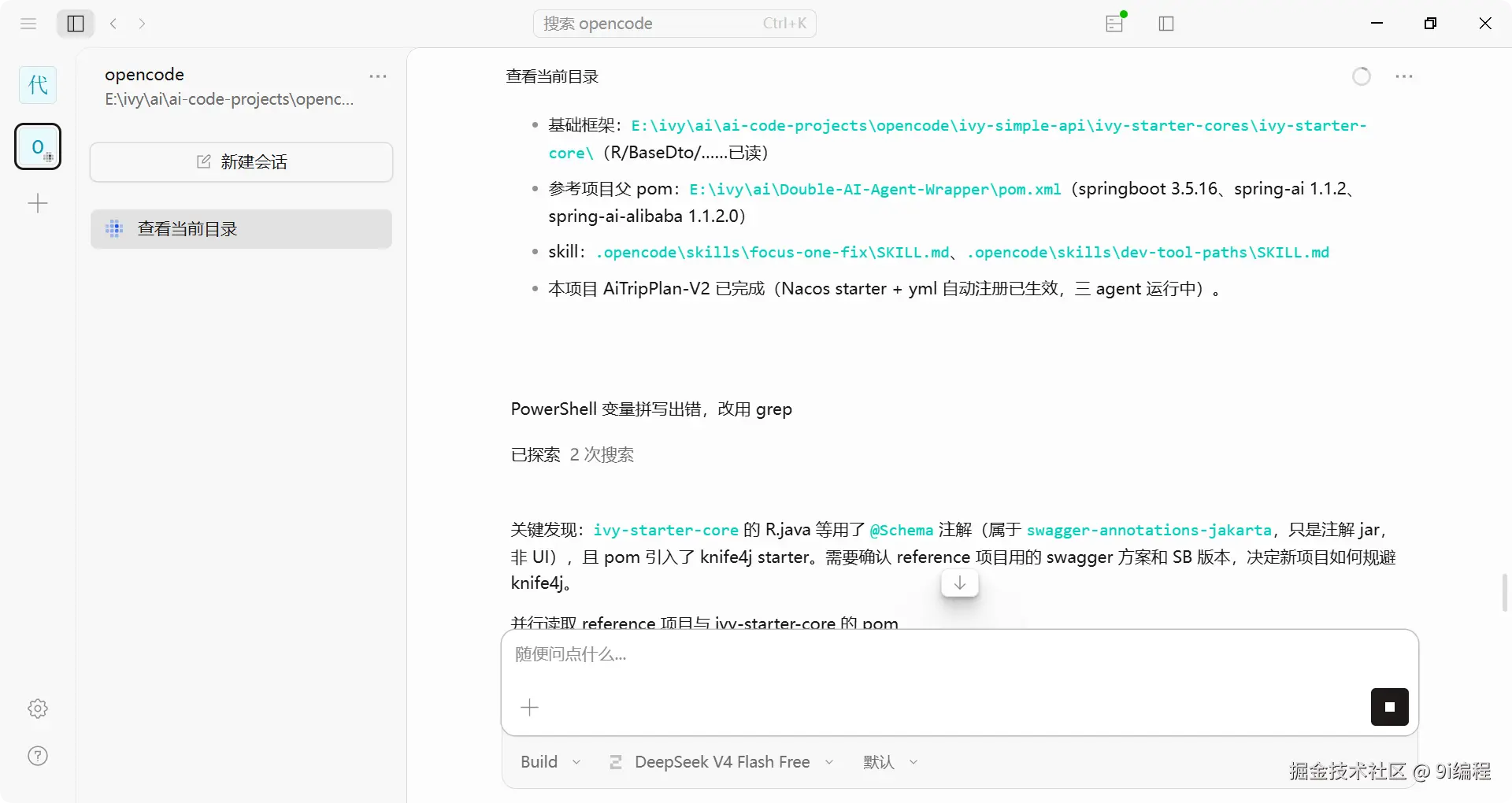This screenshot has height=803, width=1512.
Task: Click the 随便问点什么 message input
Action: tap(959, 655)
